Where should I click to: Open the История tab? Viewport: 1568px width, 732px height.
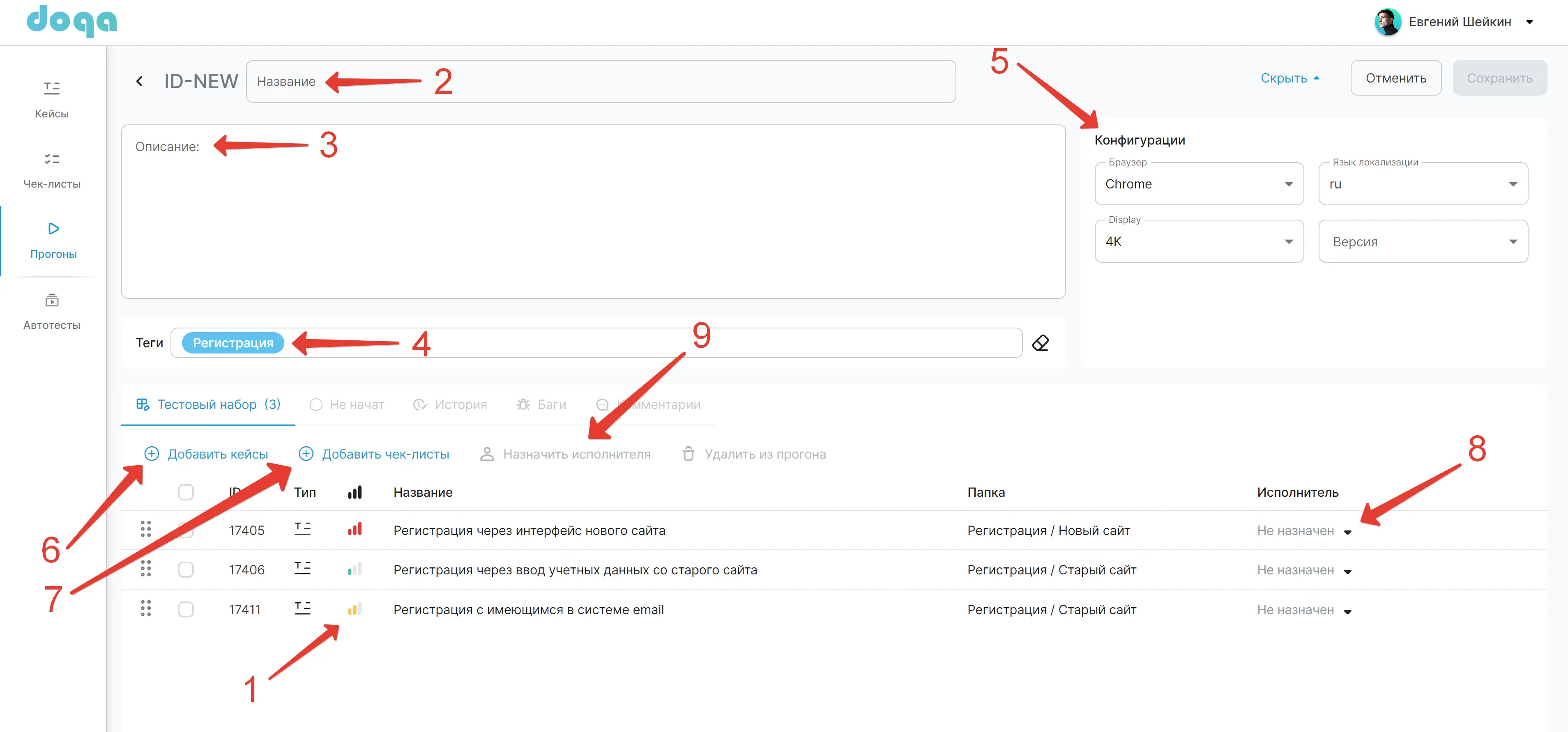click(450, 405)
